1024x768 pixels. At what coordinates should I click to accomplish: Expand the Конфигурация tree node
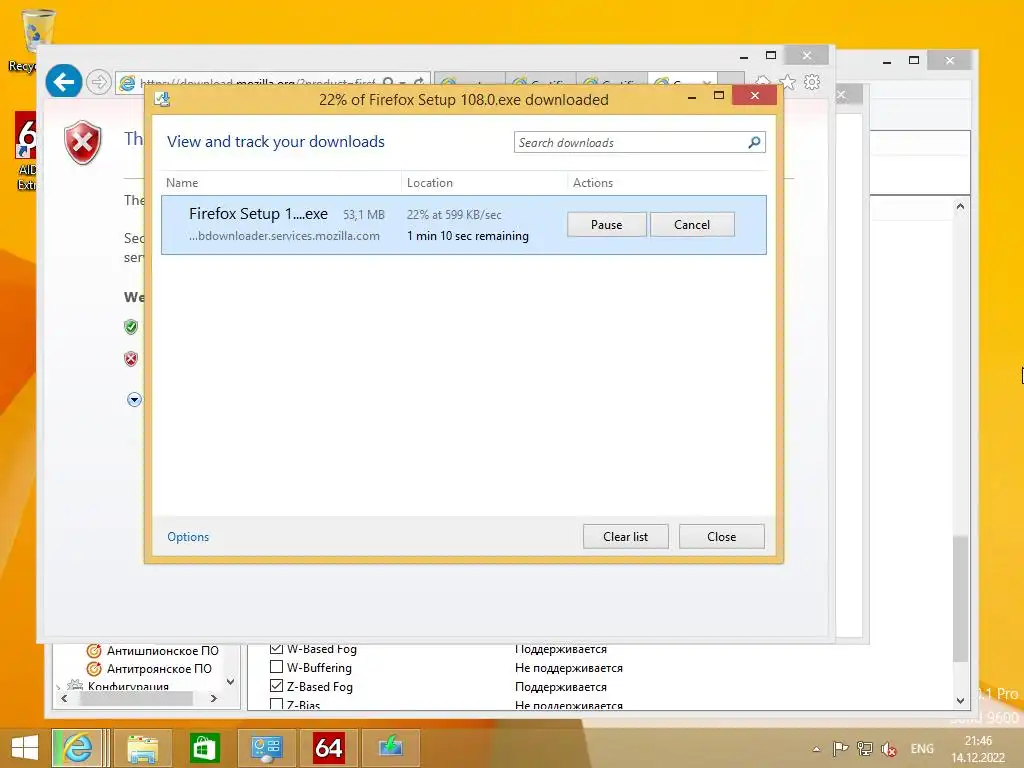point(59,686)
